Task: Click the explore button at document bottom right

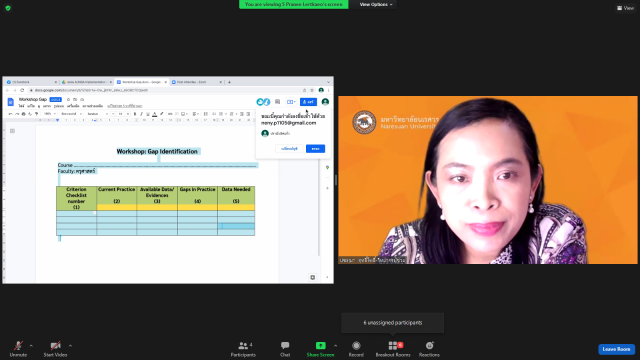Action: pos(313,278)
